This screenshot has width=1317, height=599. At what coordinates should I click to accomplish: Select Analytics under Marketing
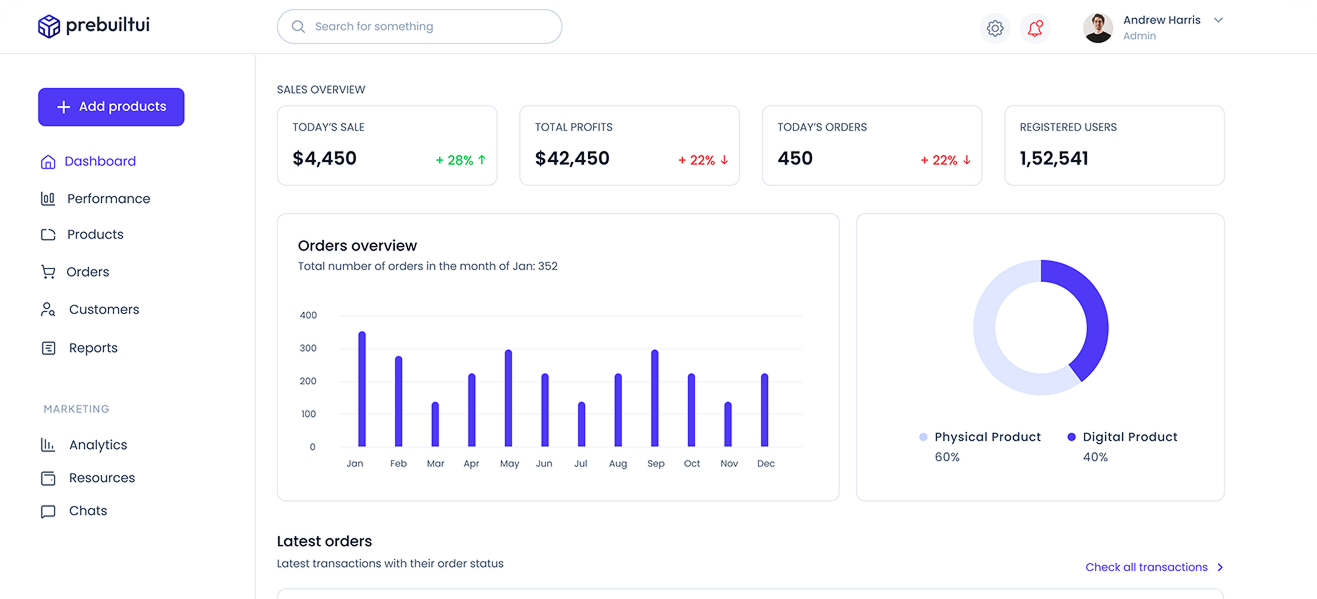pos(98,445)
